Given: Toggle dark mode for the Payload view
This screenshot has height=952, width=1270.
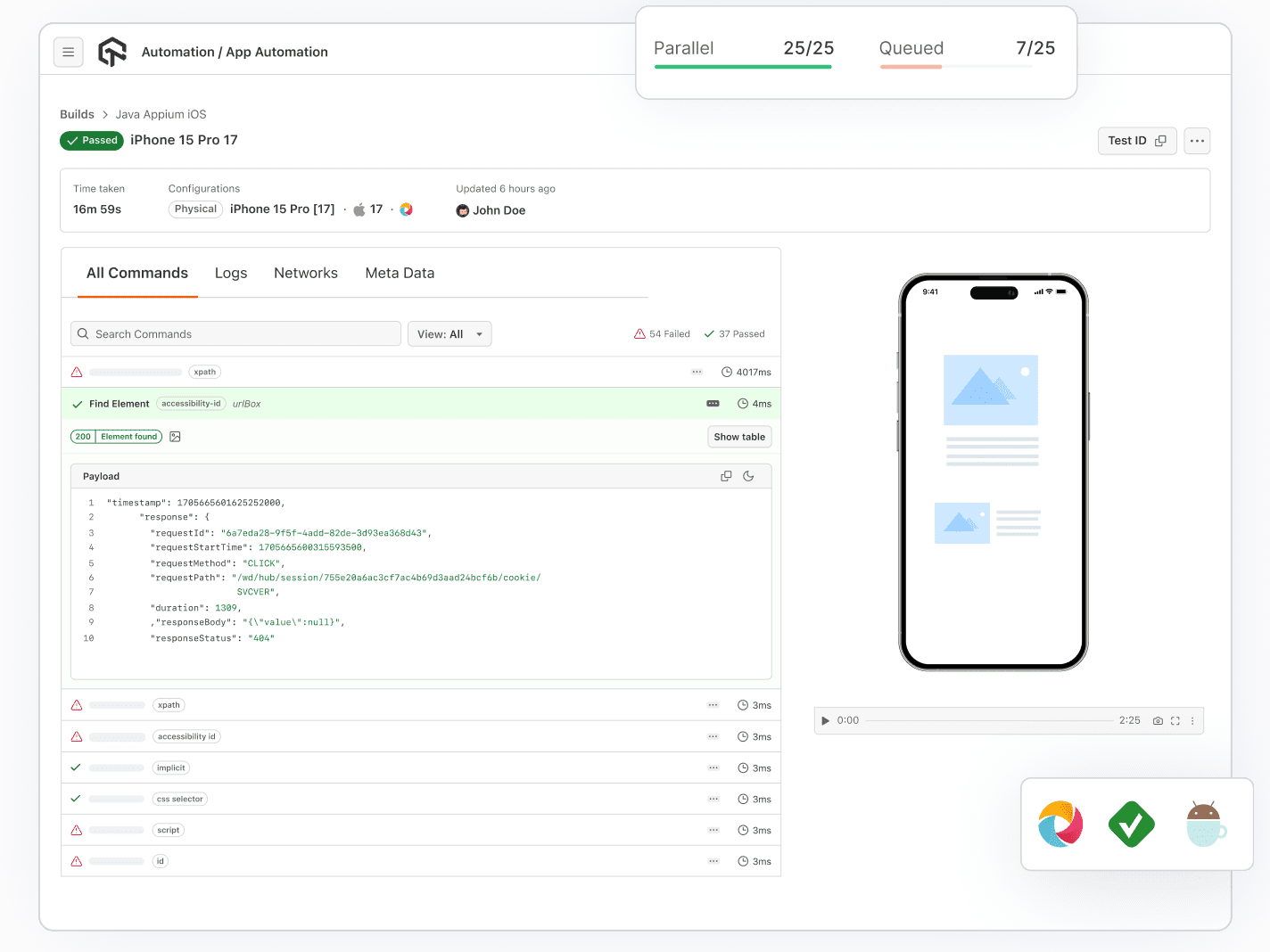Looking at the screenshot, I should [748, 475].
